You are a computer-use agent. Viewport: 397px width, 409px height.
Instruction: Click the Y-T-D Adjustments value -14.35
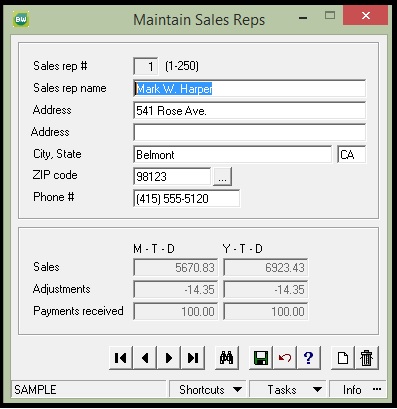click(x=266, y=289)
